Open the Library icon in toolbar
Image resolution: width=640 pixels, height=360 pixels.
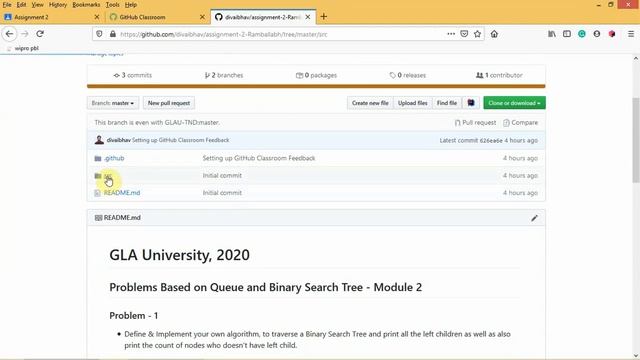tap(552, 34)
